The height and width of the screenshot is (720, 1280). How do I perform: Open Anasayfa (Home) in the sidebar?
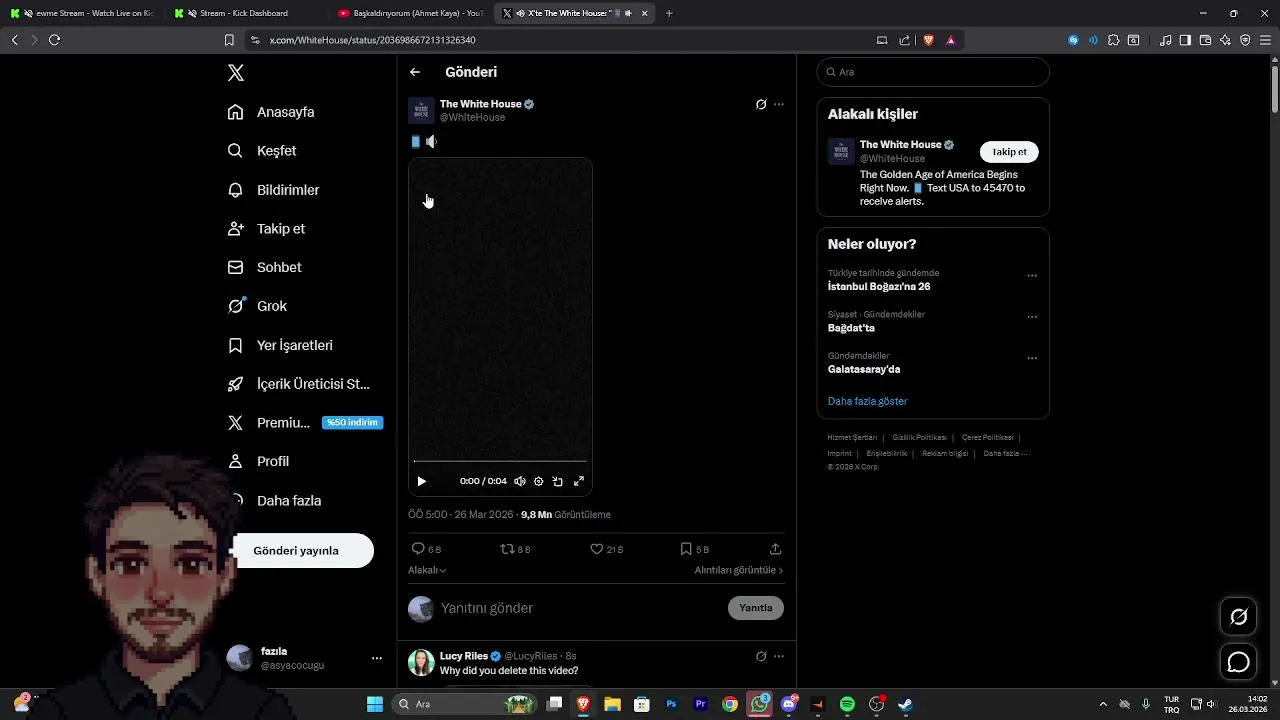271,112
